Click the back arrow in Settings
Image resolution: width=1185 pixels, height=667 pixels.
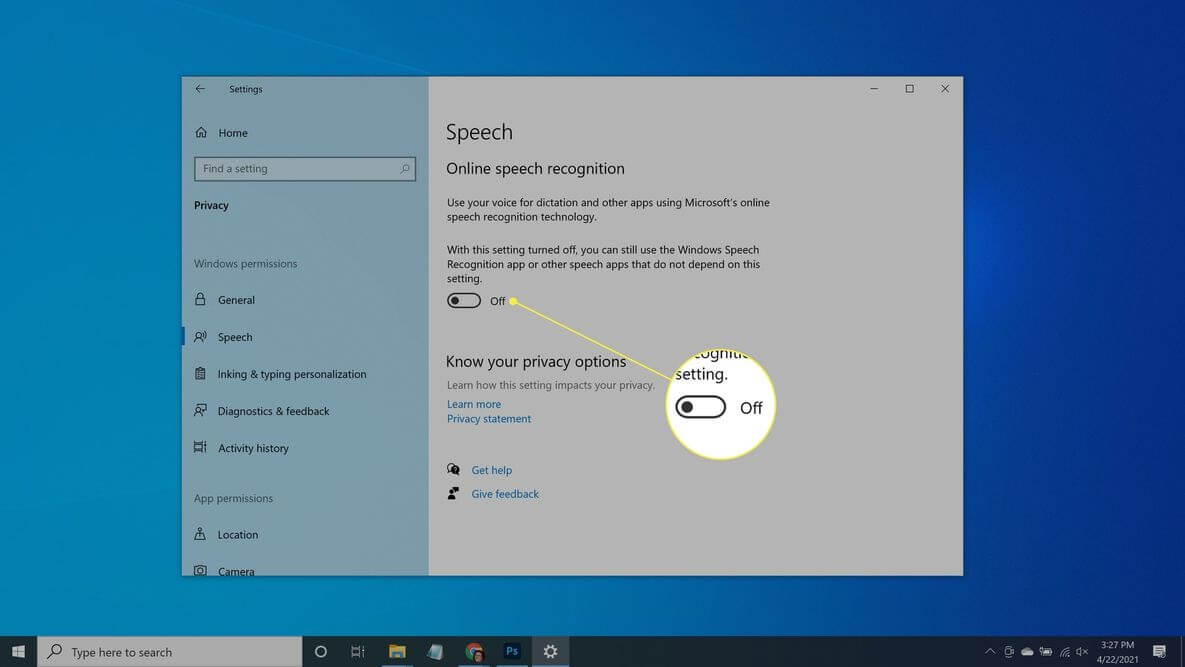pyautogui.click(x=200, y=88)
